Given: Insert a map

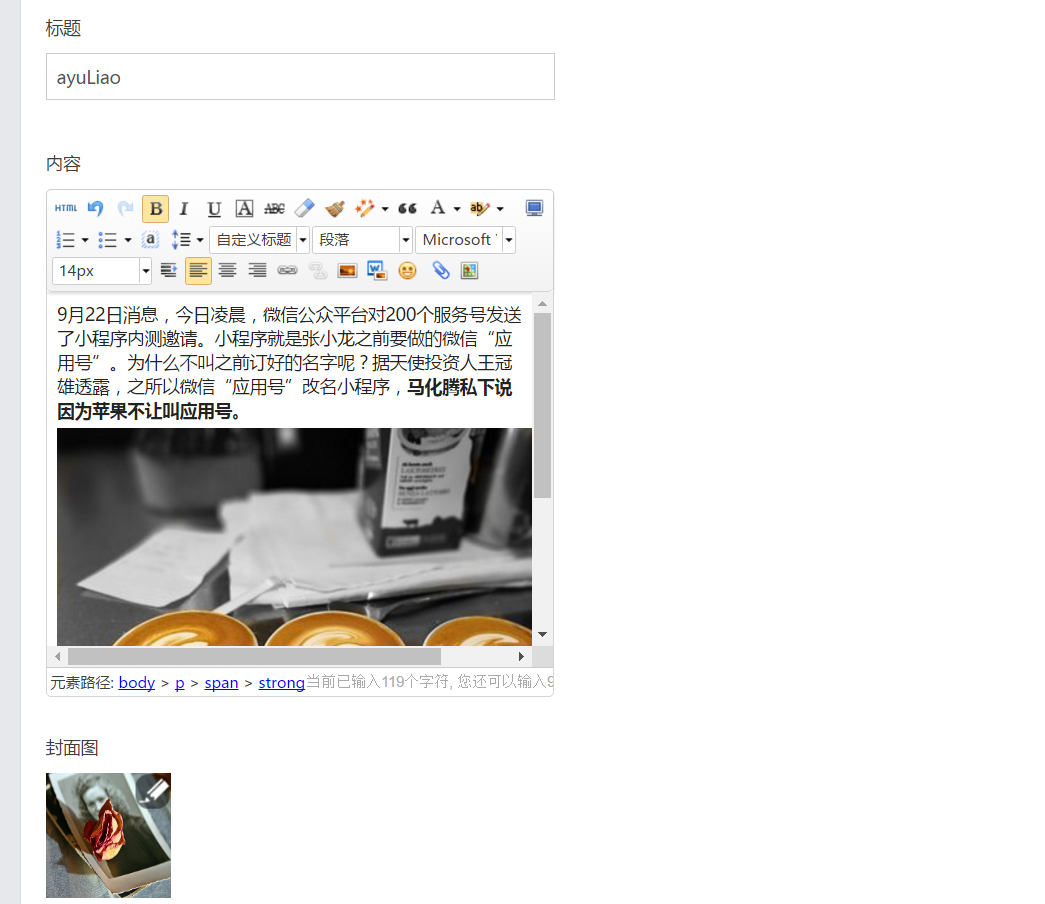Looking at the screenshot, I should point(470,271).
